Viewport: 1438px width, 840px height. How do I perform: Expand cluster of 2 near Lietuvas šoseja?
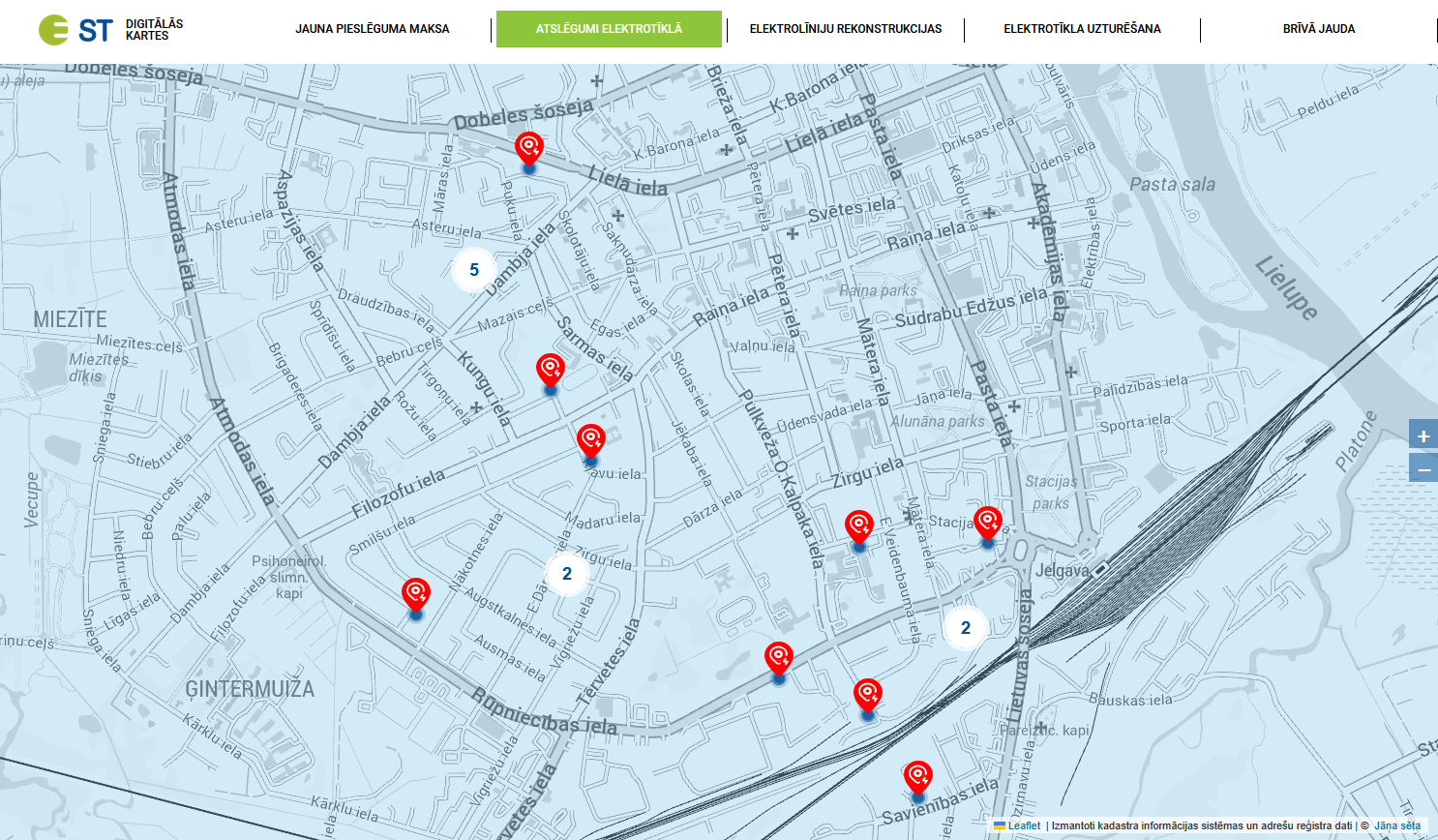[965, 628]
